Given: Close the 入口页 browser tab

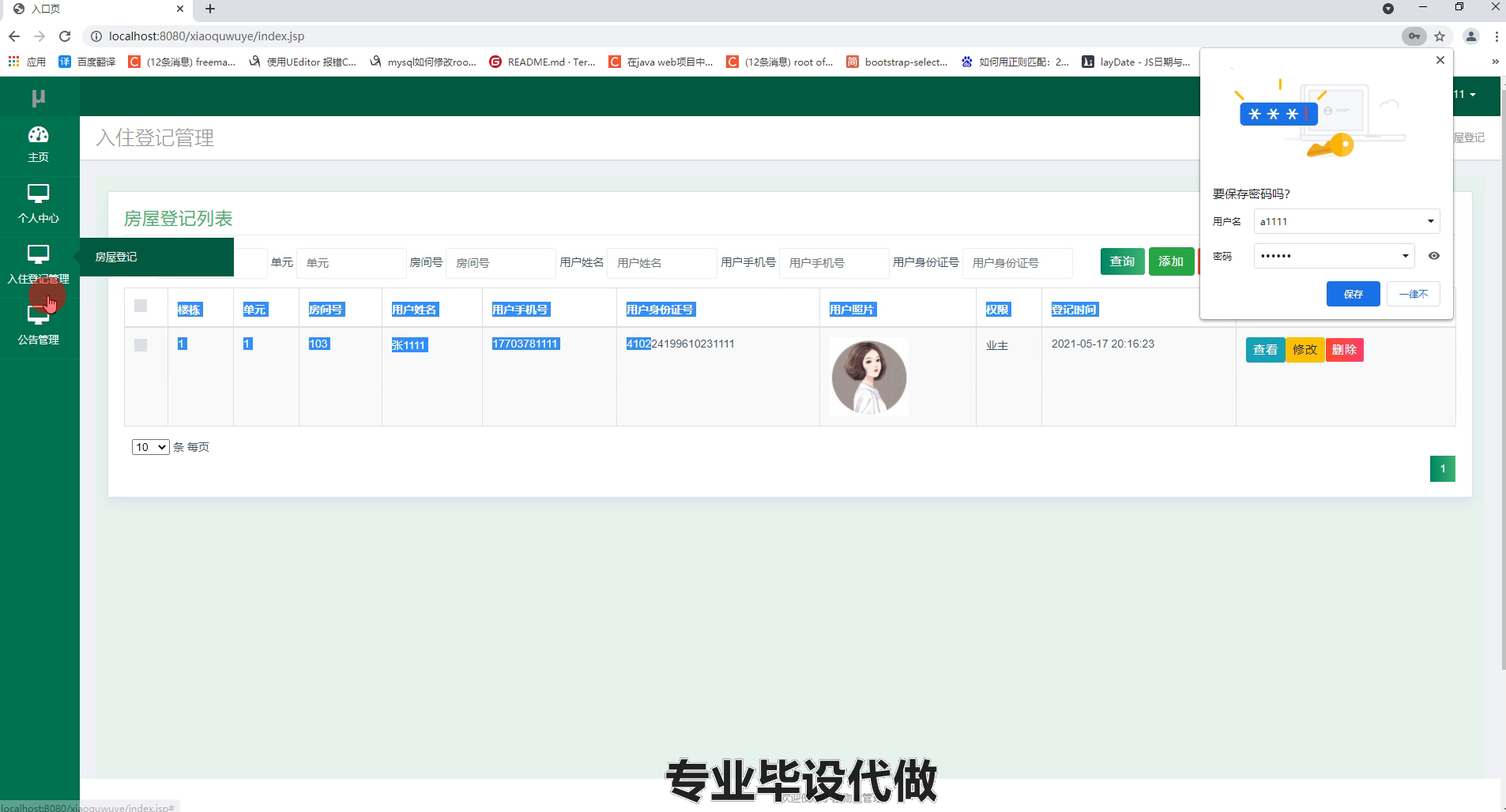Looking at the screenshot, I should 179,9.
